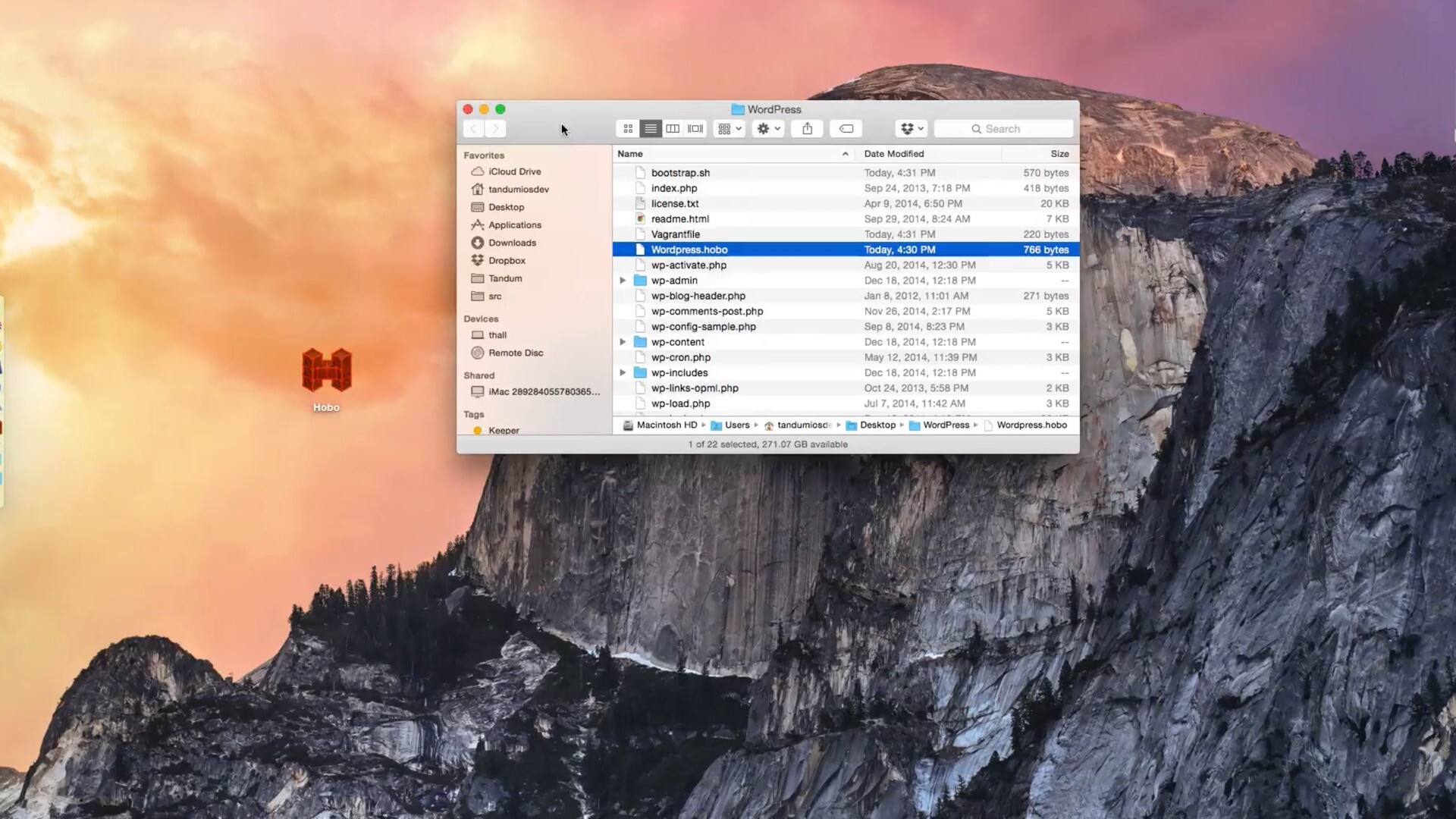Click the Share toolbar button

tap(808, 129)
